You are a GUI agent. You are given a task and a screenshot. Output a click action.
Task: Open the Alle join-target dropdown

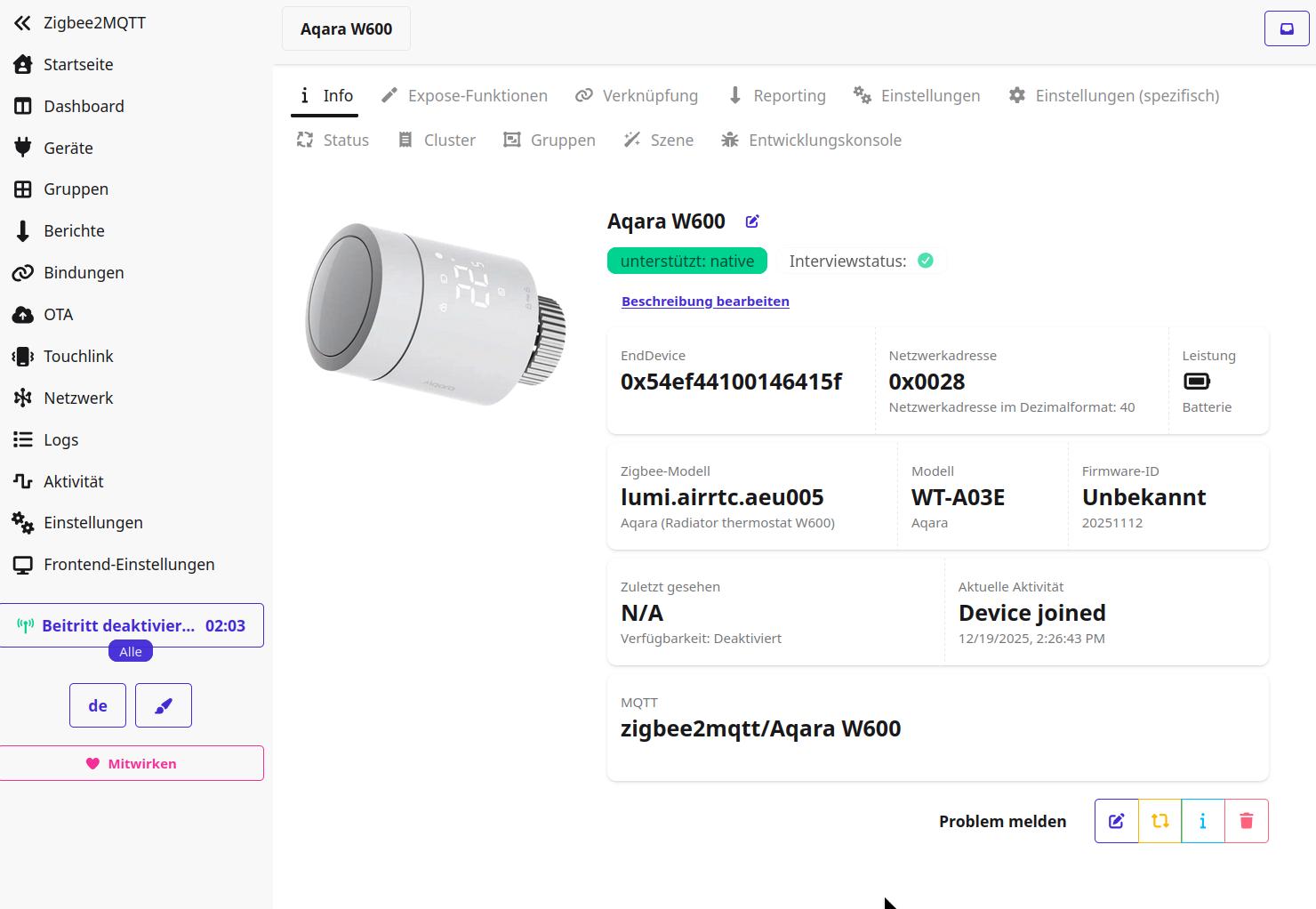click(131, 652)
